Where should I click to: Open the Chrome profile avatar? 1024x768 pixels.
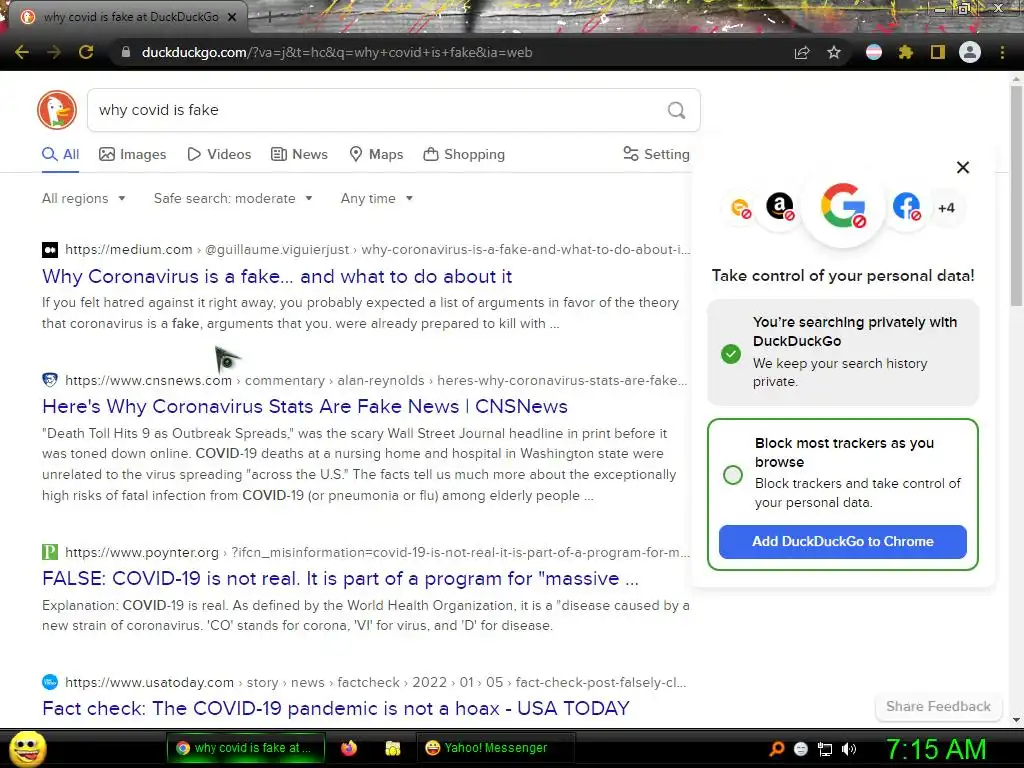(970, 52)
